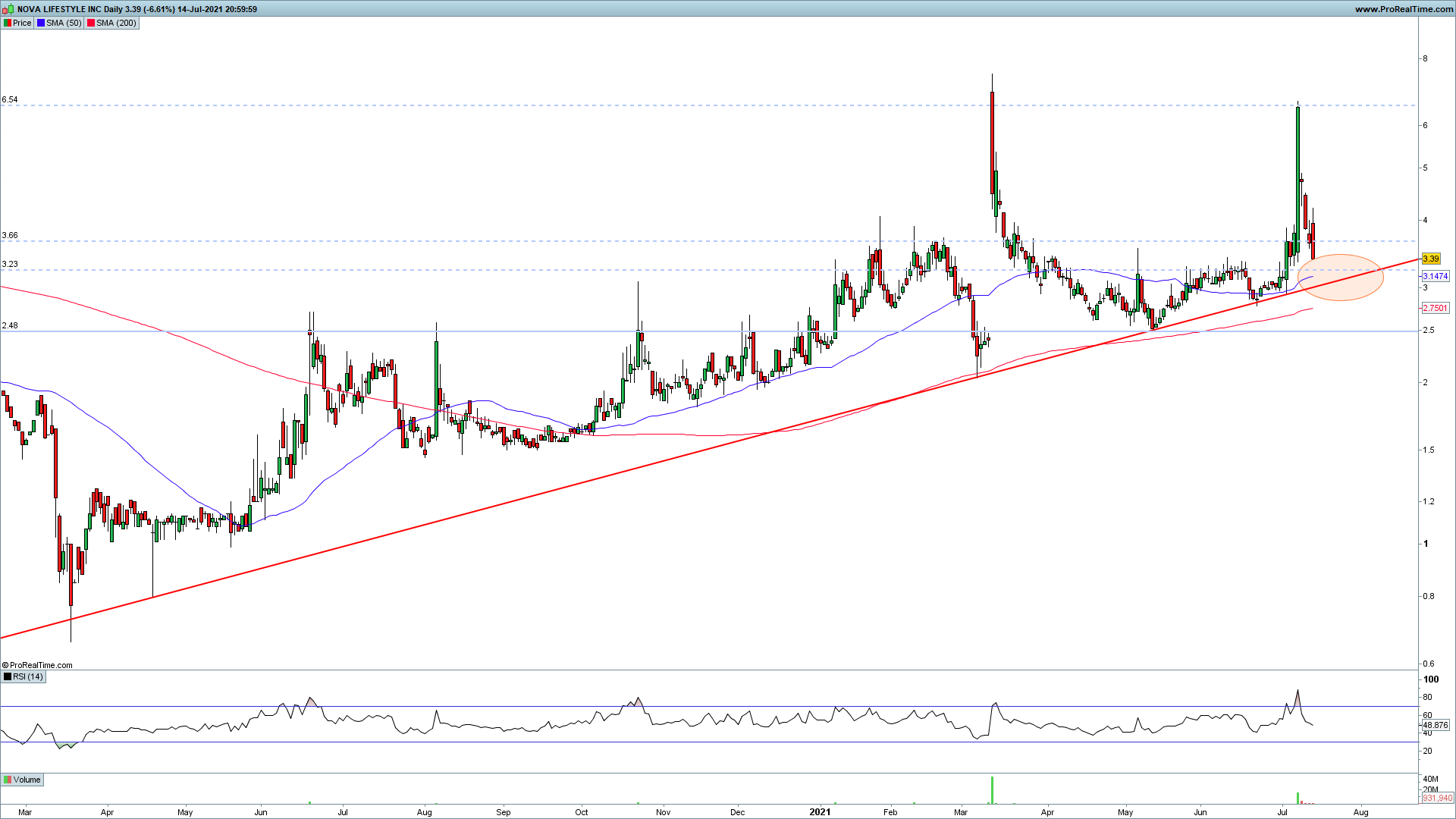
Task: Select the RSI (14) panel label
Action: 28,676
